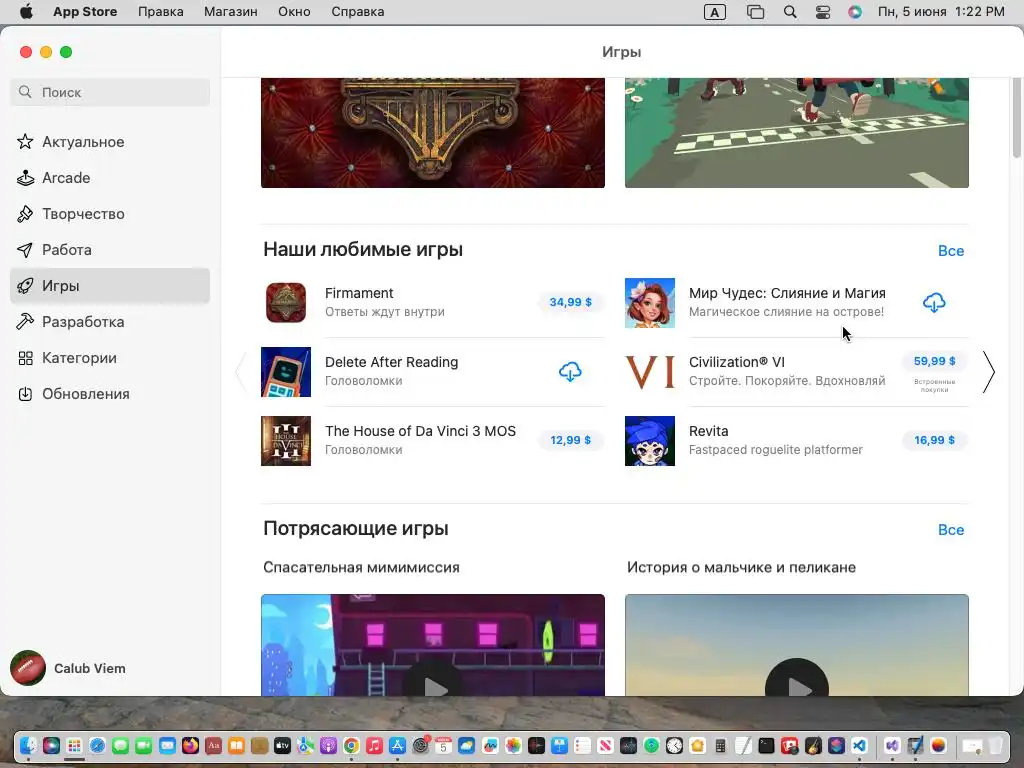Open the Firmament banner artwork at top

(432, 133)
